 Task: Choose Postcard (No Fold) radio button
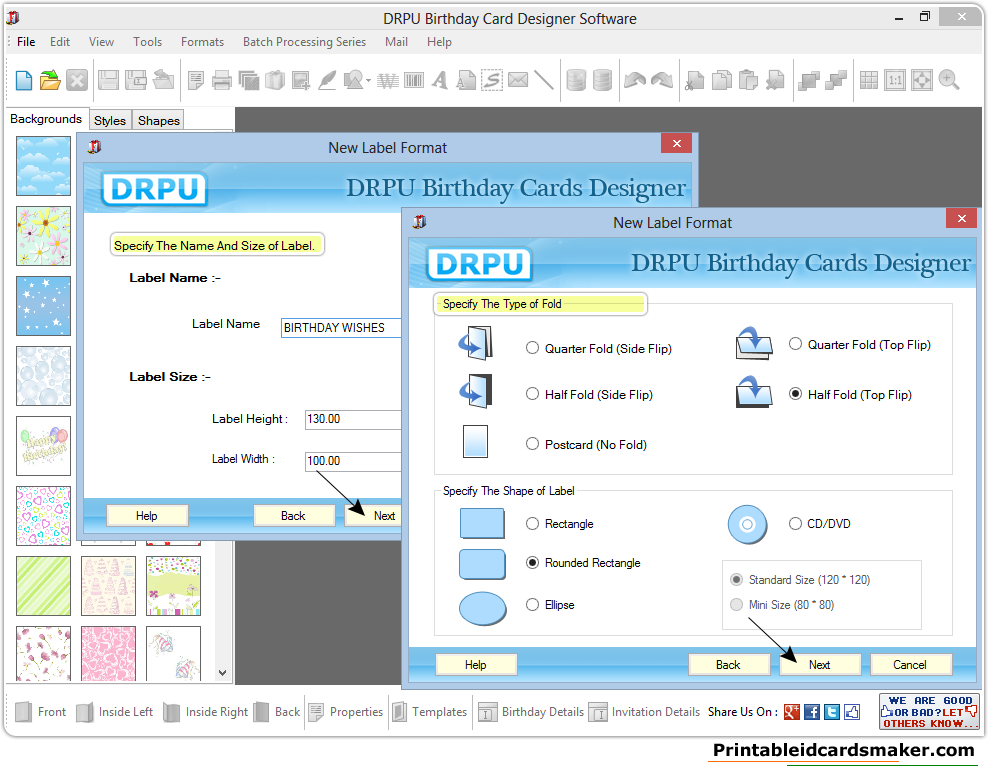point(532,444)
